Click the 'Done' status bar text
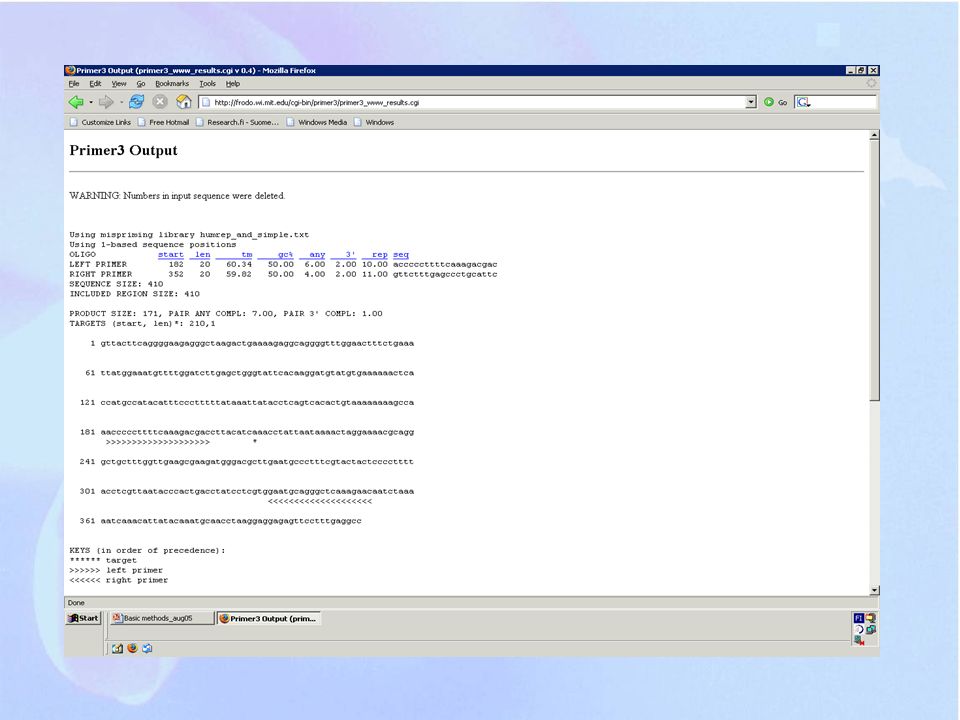Screen dimensions: 960x720 click(x=76, y=603)
